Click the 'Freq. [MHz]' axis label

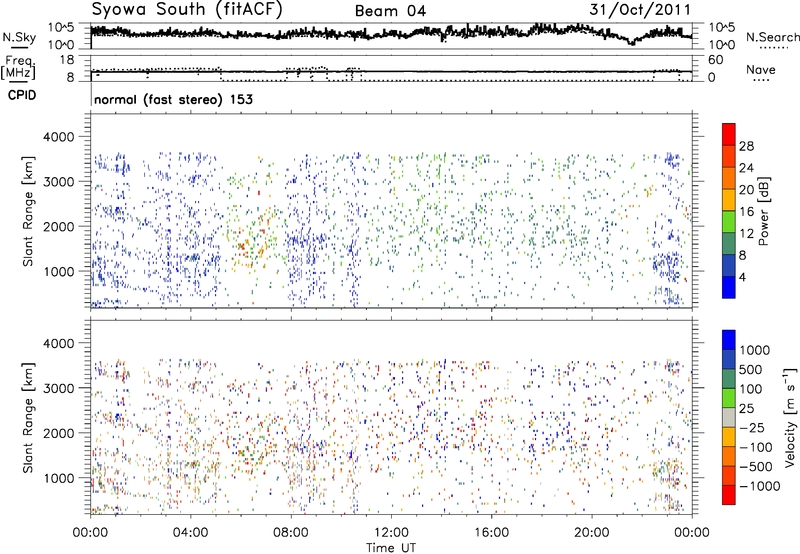pos(18,68)
